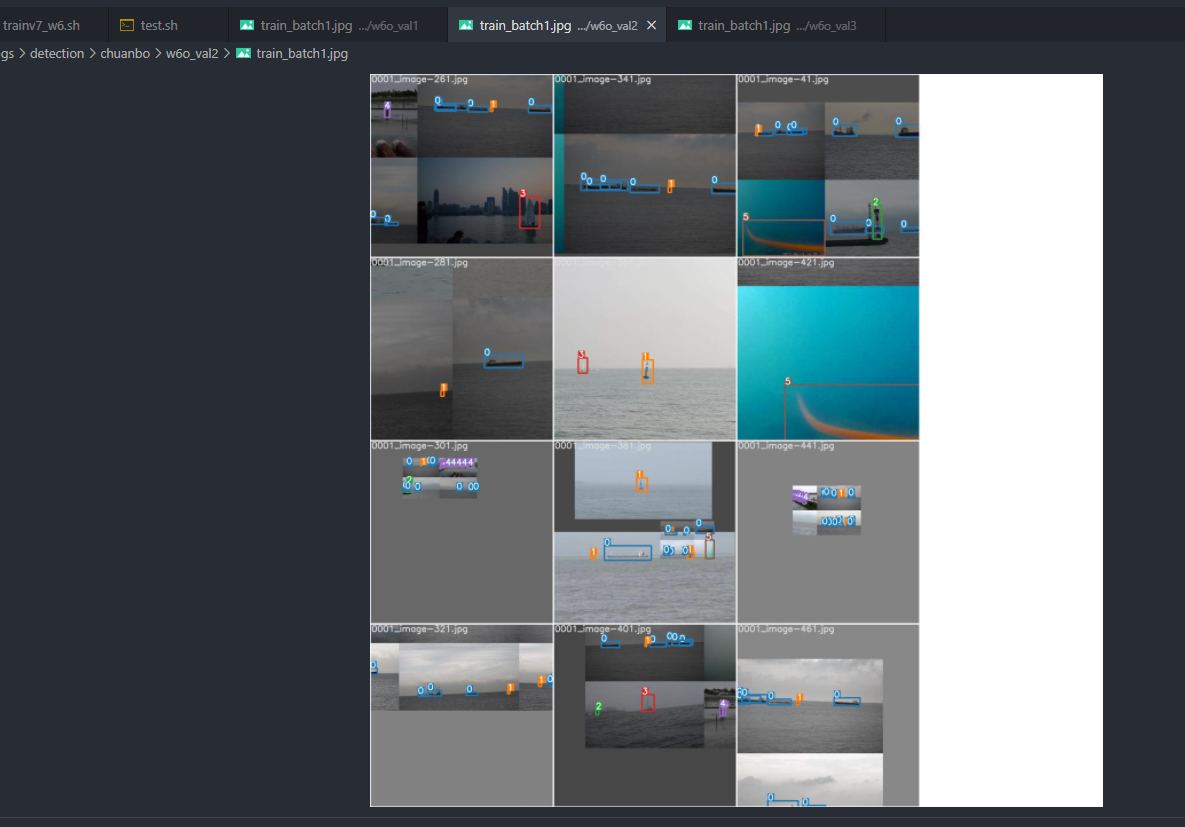Image resolution: width=1185 pixels, height=827 pixels.
Task: Open the w6o_val2 breadcrumb folder
Action: click(x=192, y=53)
